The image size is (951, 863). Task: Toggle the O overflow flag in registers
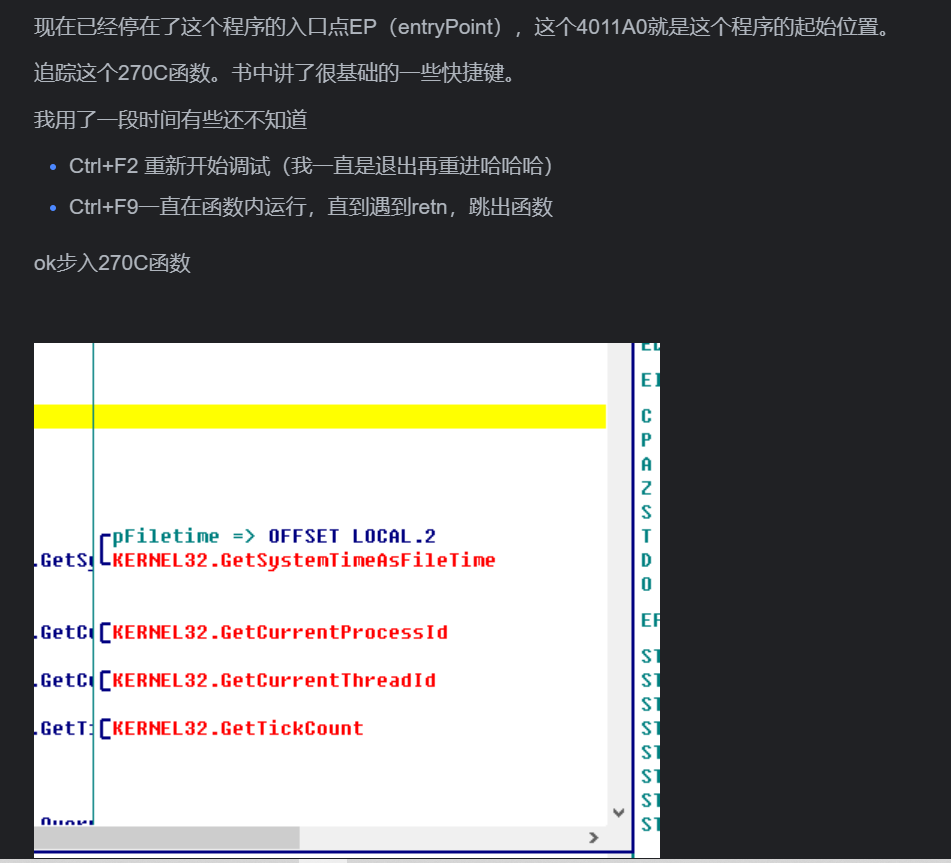coord(646,584)
